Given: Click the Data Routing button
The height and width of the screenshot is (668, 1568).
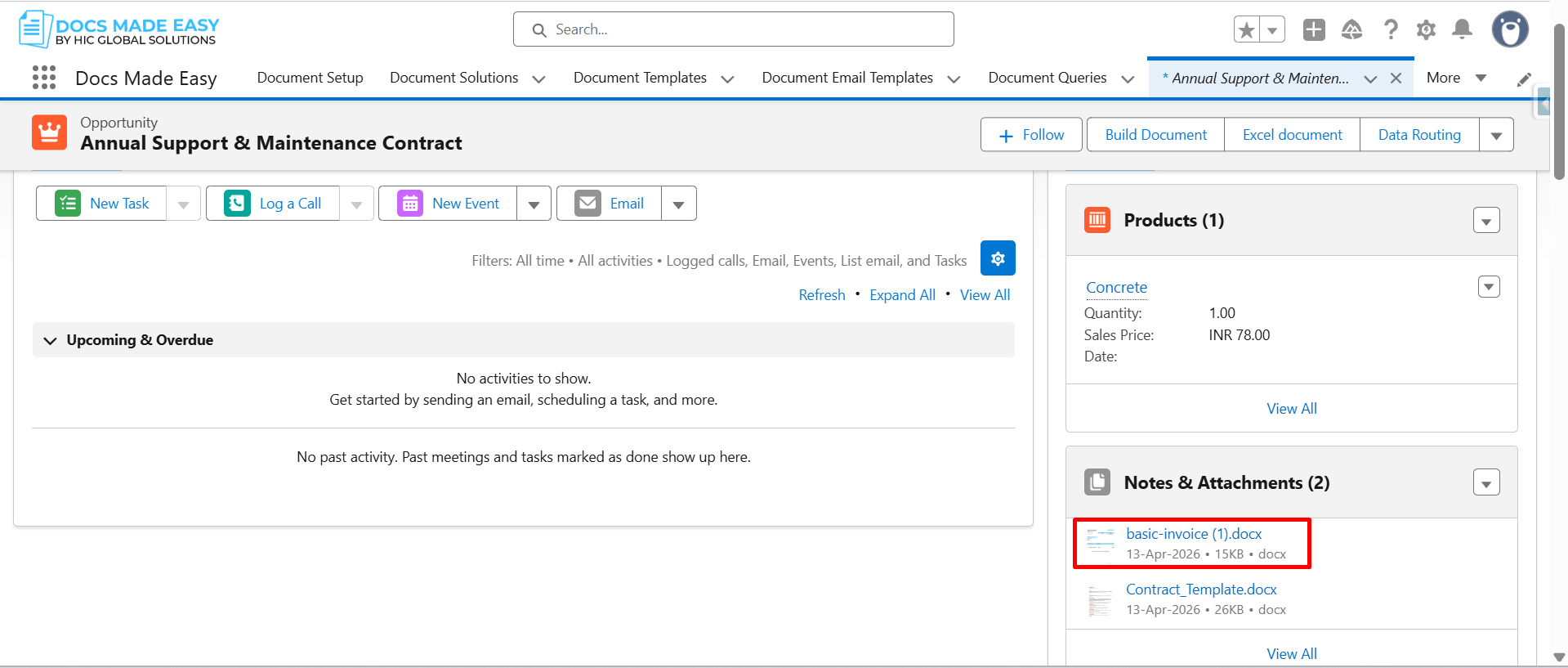Looking at the screenshot, I should tap(1419, 135).
